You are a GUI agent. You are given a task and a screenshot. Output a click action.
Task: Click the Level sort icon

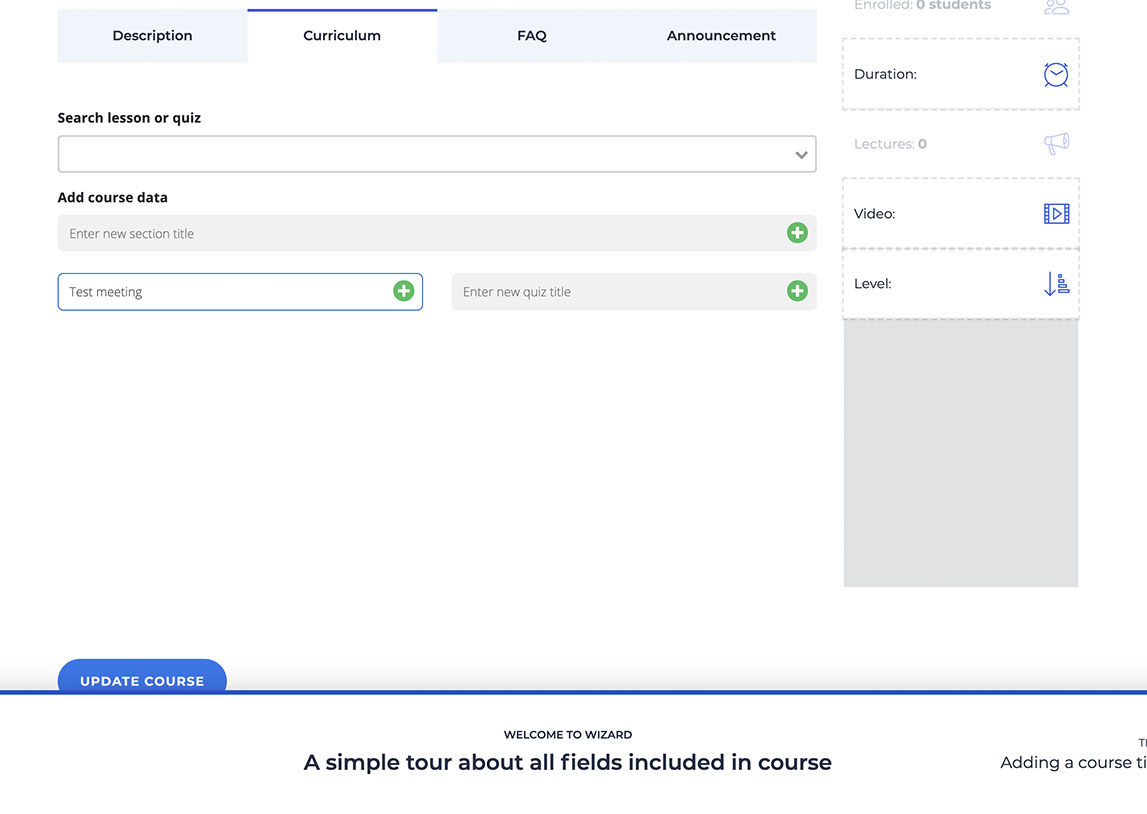1056,284
